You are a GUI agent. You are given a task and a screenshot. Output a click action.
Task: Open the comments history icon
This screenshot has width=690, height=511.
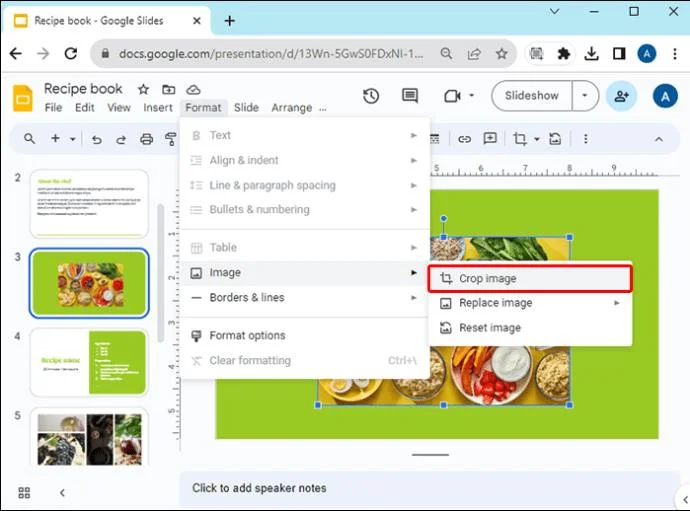(410, 96)
